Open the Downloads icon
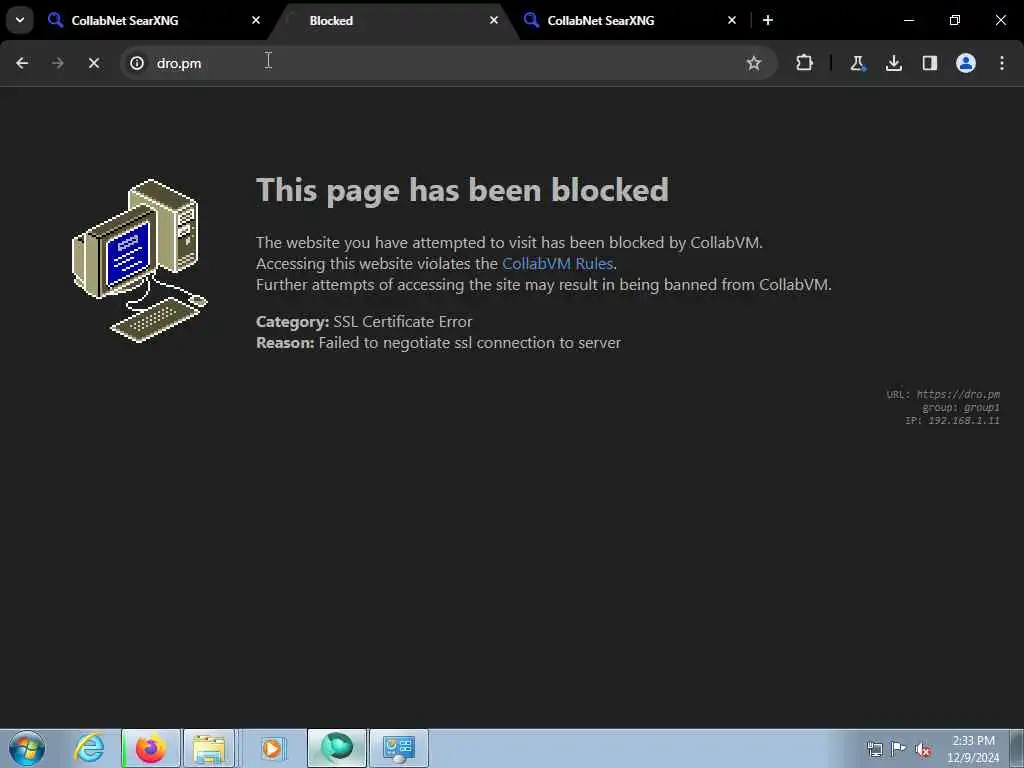The image size is (1024, 768). tap(893, 63)
